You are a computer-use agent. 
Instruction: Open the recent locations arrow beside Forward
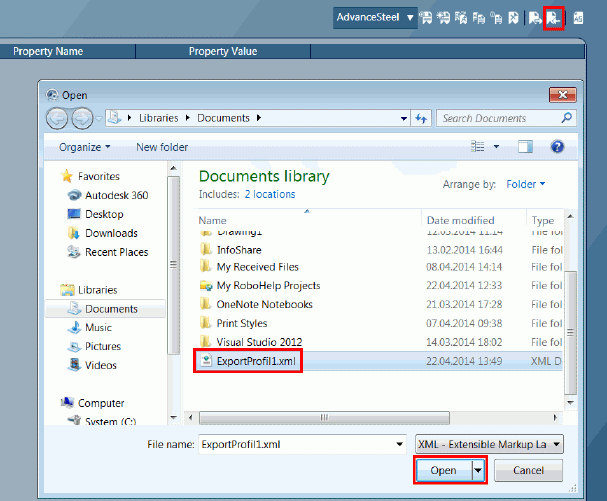[x=99, y=118]
